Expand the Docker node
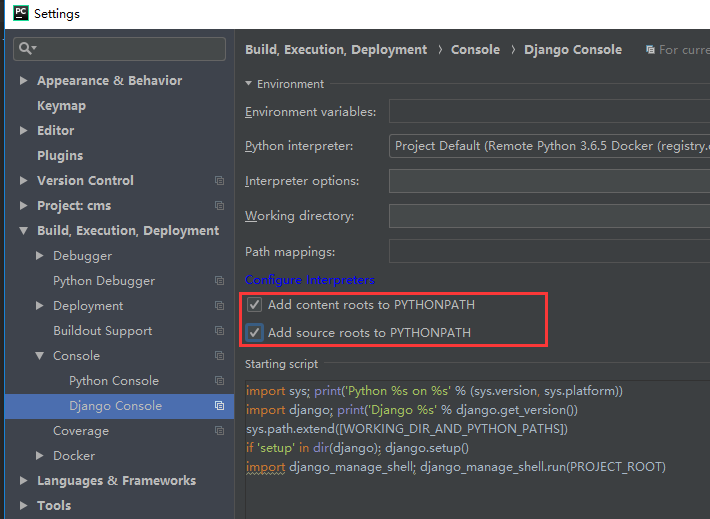The width and height of the screenshot is (710, 519). point(39,456)
